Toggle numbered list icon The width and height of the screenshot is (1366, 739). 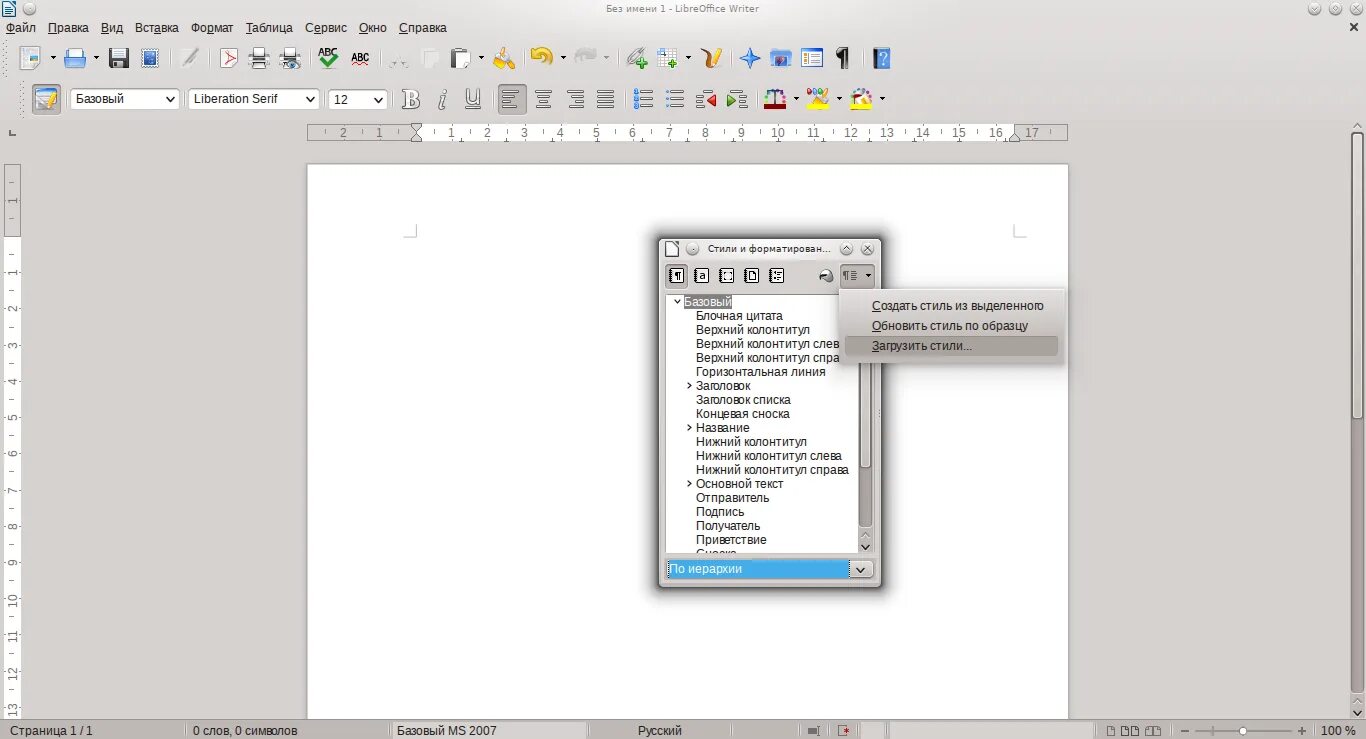644,99
